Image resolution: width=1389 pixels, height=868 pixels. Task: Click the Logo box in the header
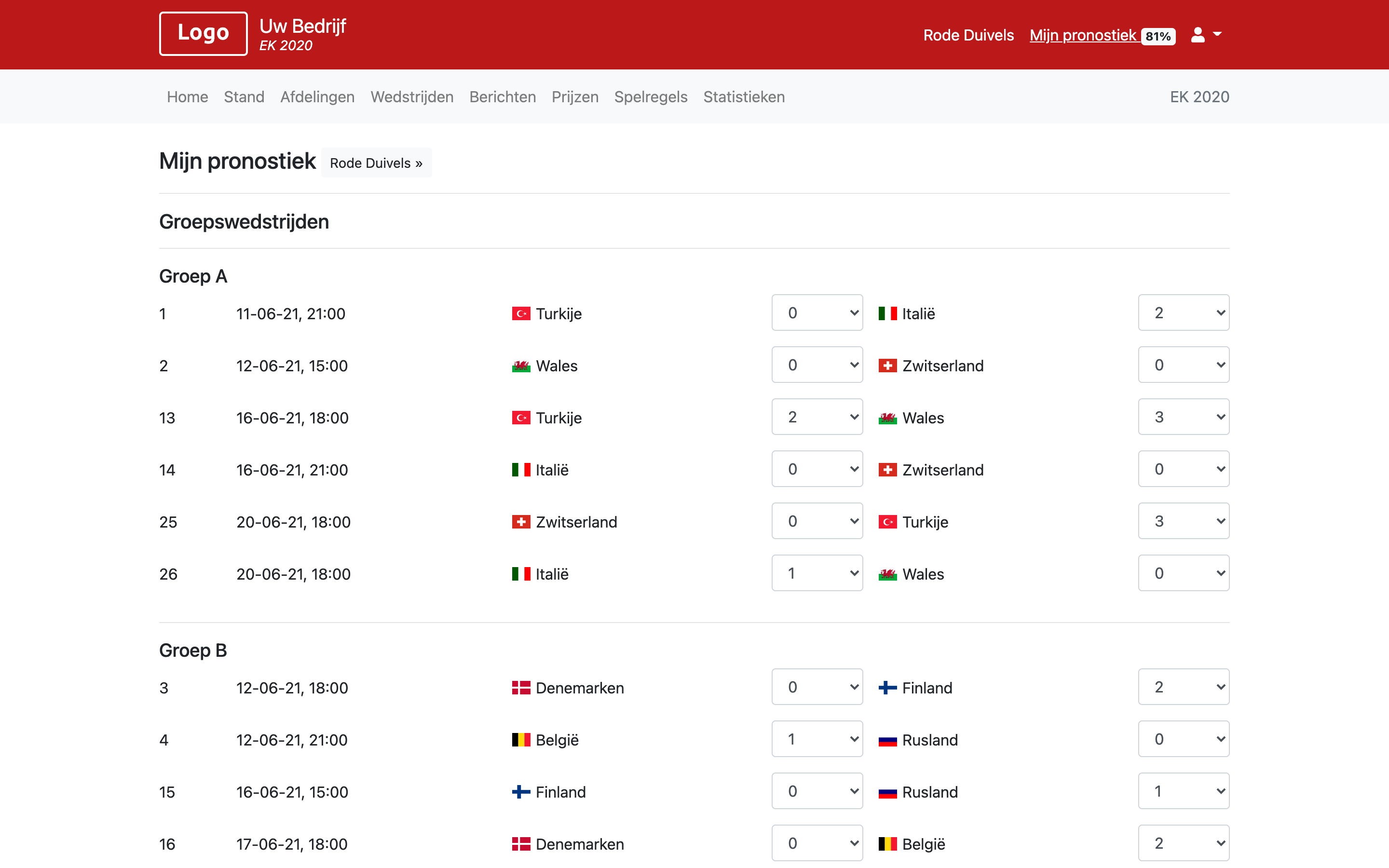[203, 33]
